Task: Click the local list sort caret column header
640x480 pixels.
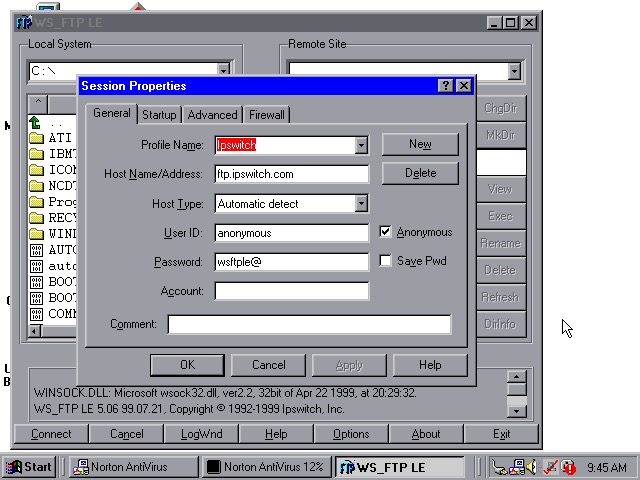Action: pyautogui.click(x=38, y=104)
